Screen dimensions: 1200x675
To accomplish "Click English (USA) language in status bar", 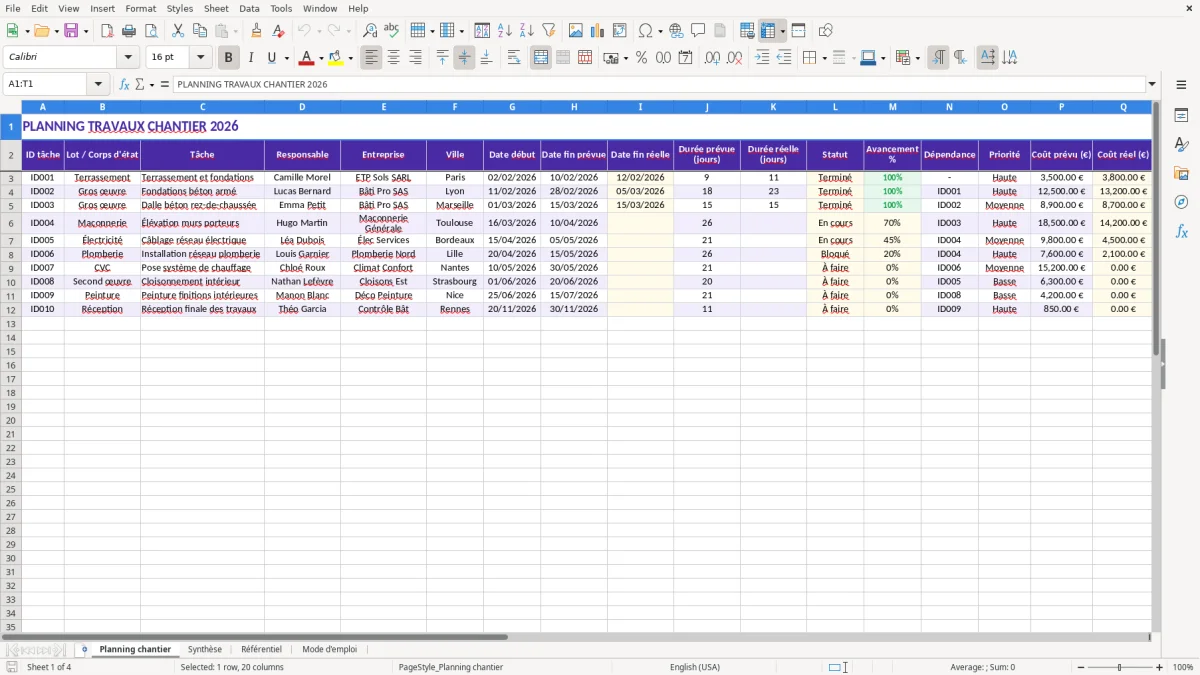I will [695, 667].
